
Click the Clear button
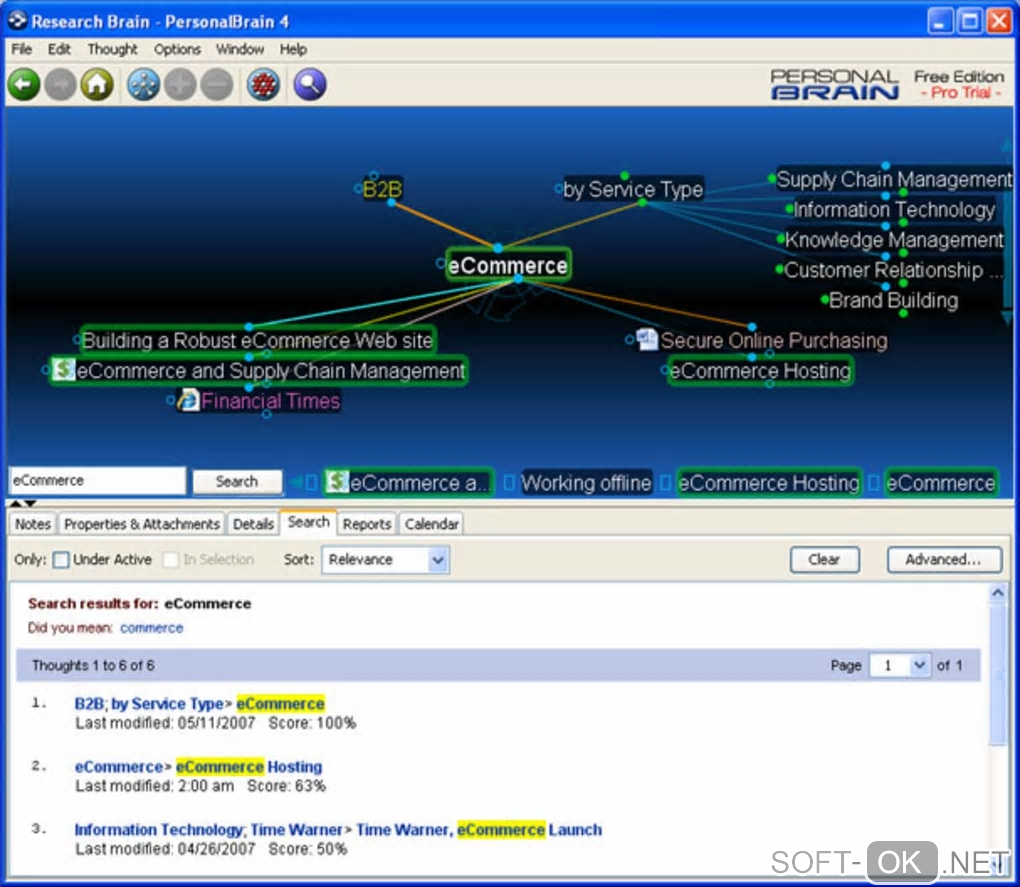(824, 560)
